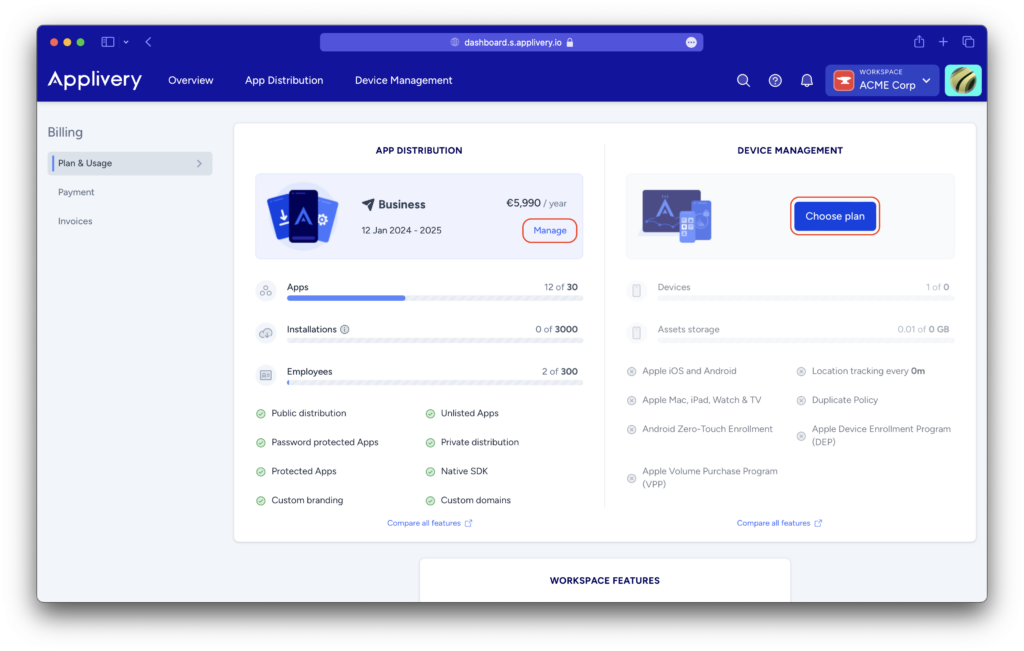Screen dimensions: 1024x651
Task: Open the Device Management menu
Action: pos(404,80)
